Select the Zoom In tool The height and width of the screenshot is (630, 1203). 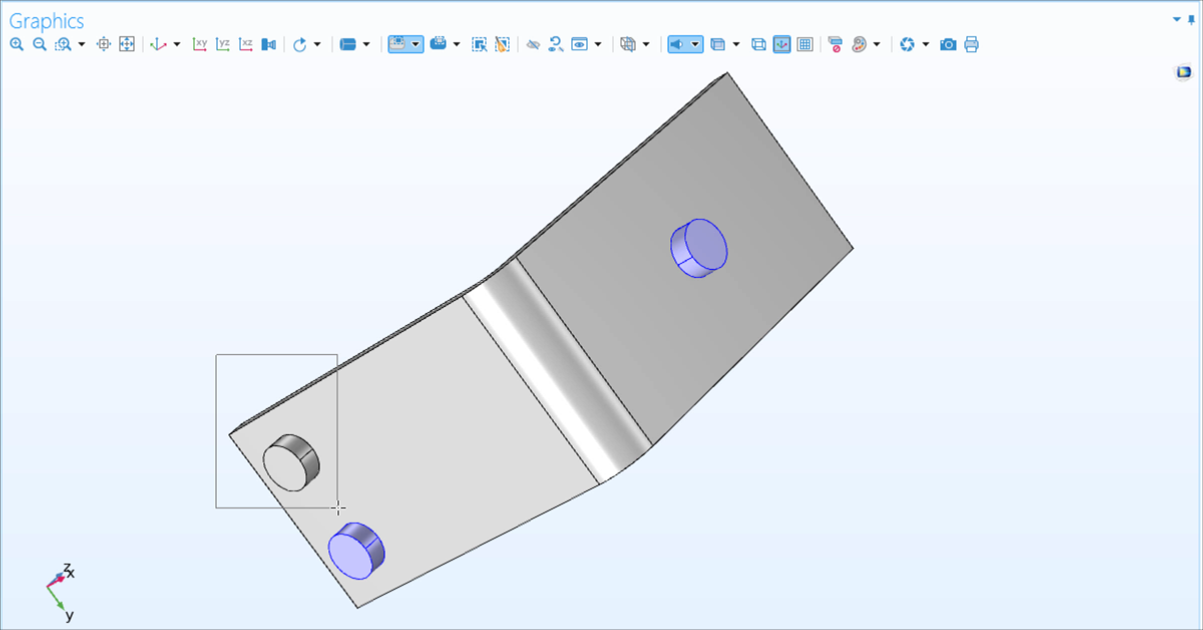point(16,44)
